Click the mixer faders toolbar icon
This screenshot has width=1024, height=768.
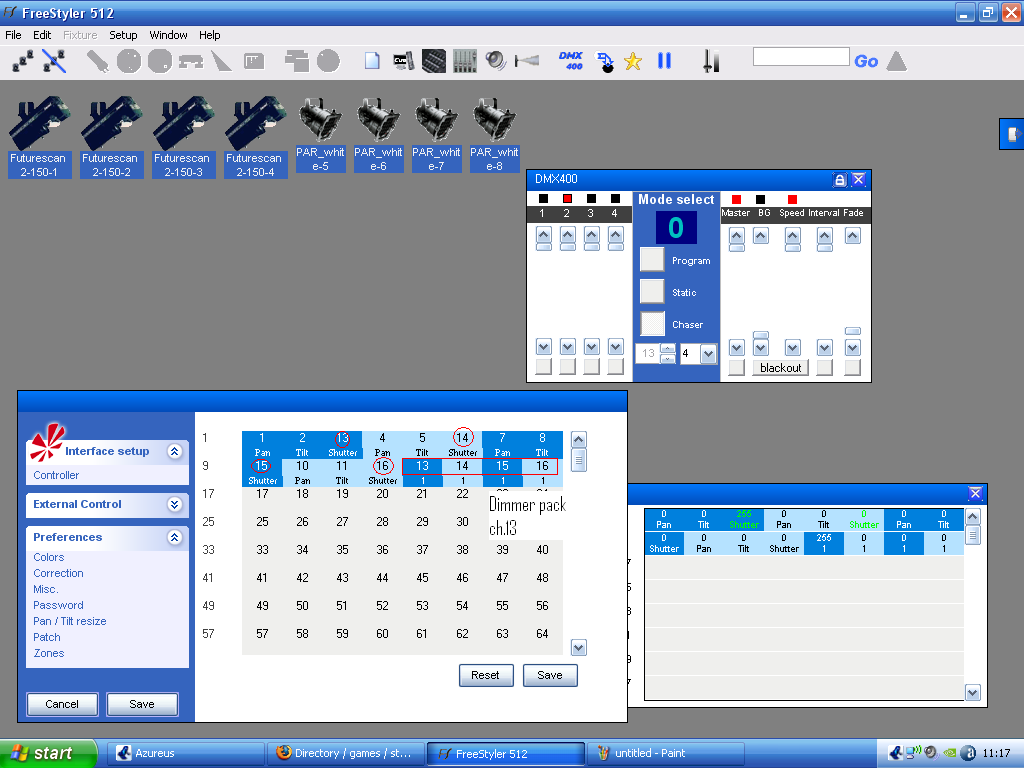[464, 61]
